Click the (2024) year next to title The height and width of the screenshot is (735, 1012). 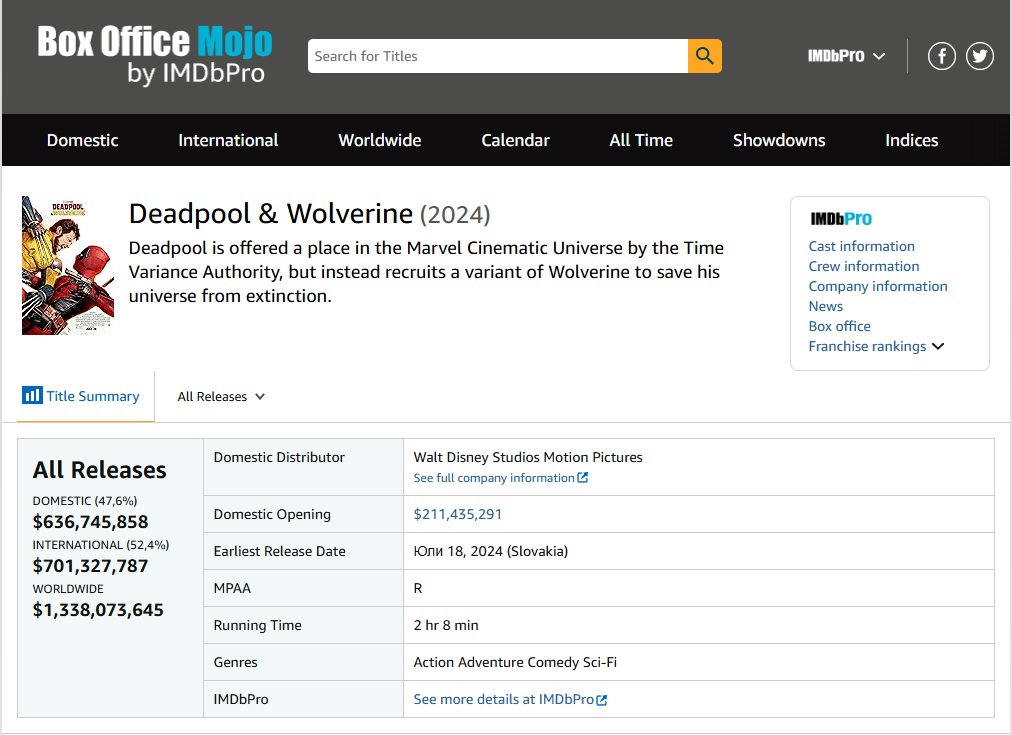click(x=455, y=214)
